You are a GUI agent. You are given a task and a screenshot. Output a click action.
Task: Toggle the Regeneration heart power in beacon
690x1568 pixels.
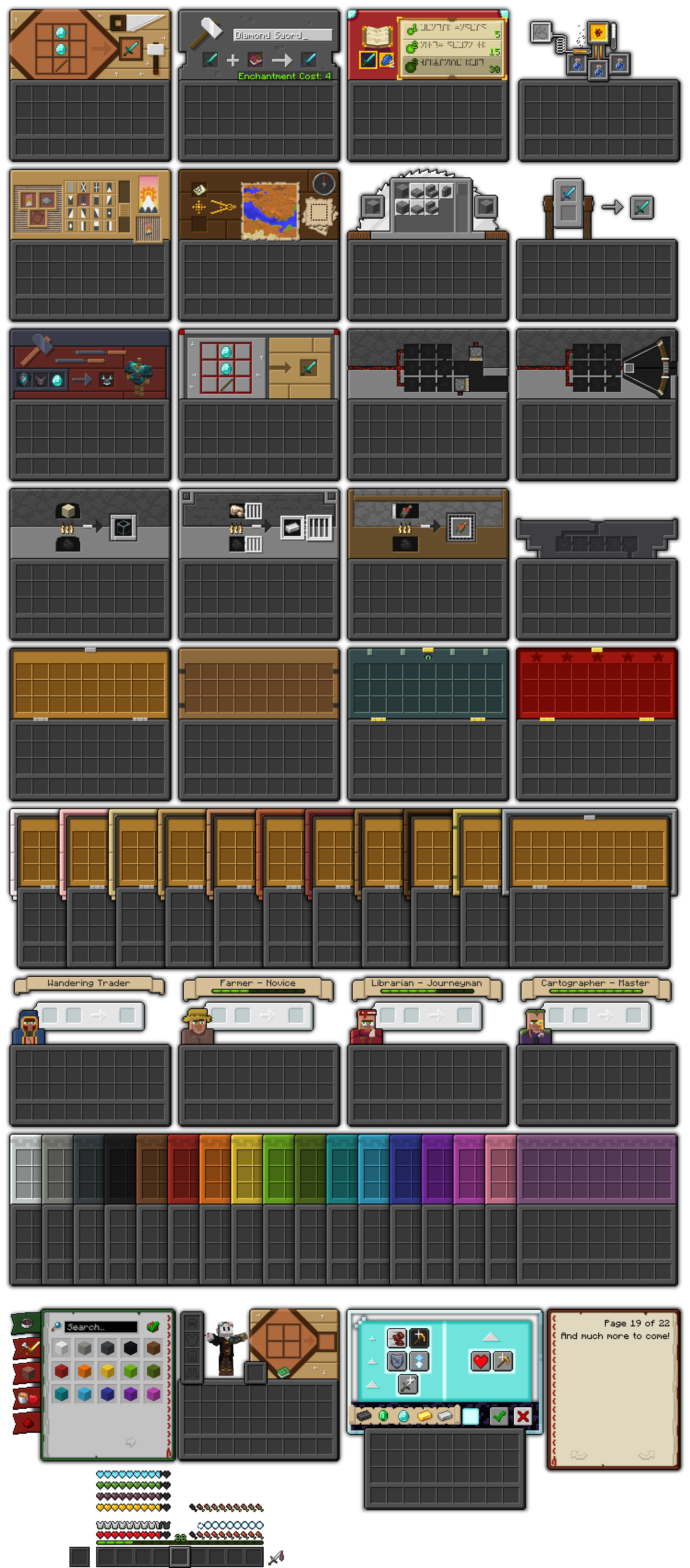(x=480, y=1361)
